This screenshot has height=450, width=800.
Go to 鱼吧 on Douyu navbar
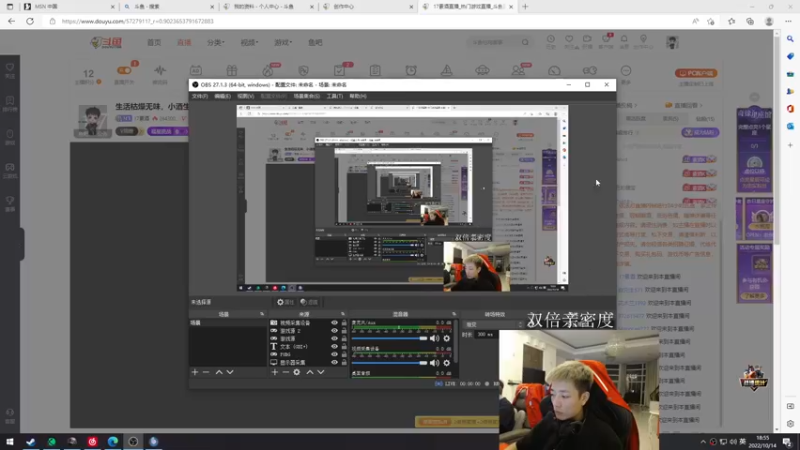point(315,42)
